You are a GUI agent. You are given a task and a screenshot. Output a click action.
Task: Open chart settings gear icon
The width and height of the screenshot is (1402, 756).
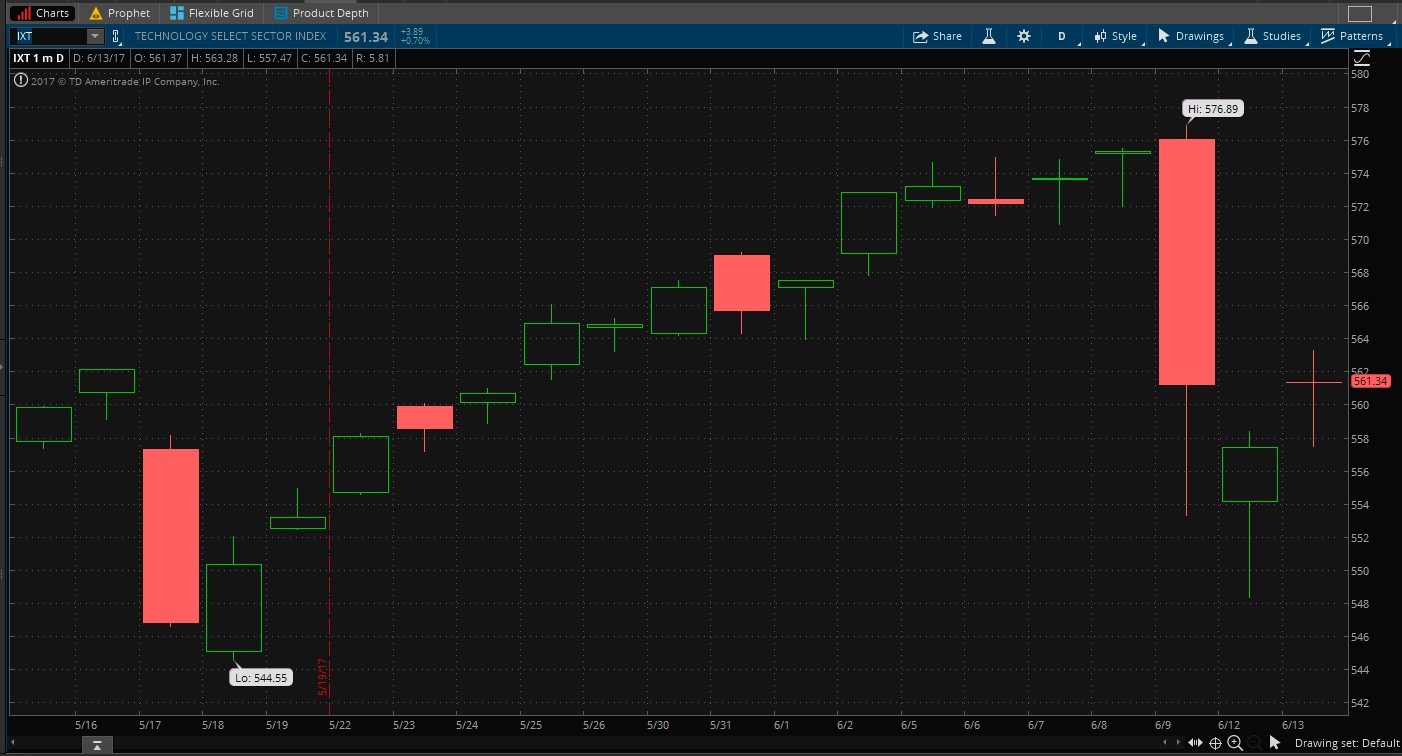pos(1023,36)
